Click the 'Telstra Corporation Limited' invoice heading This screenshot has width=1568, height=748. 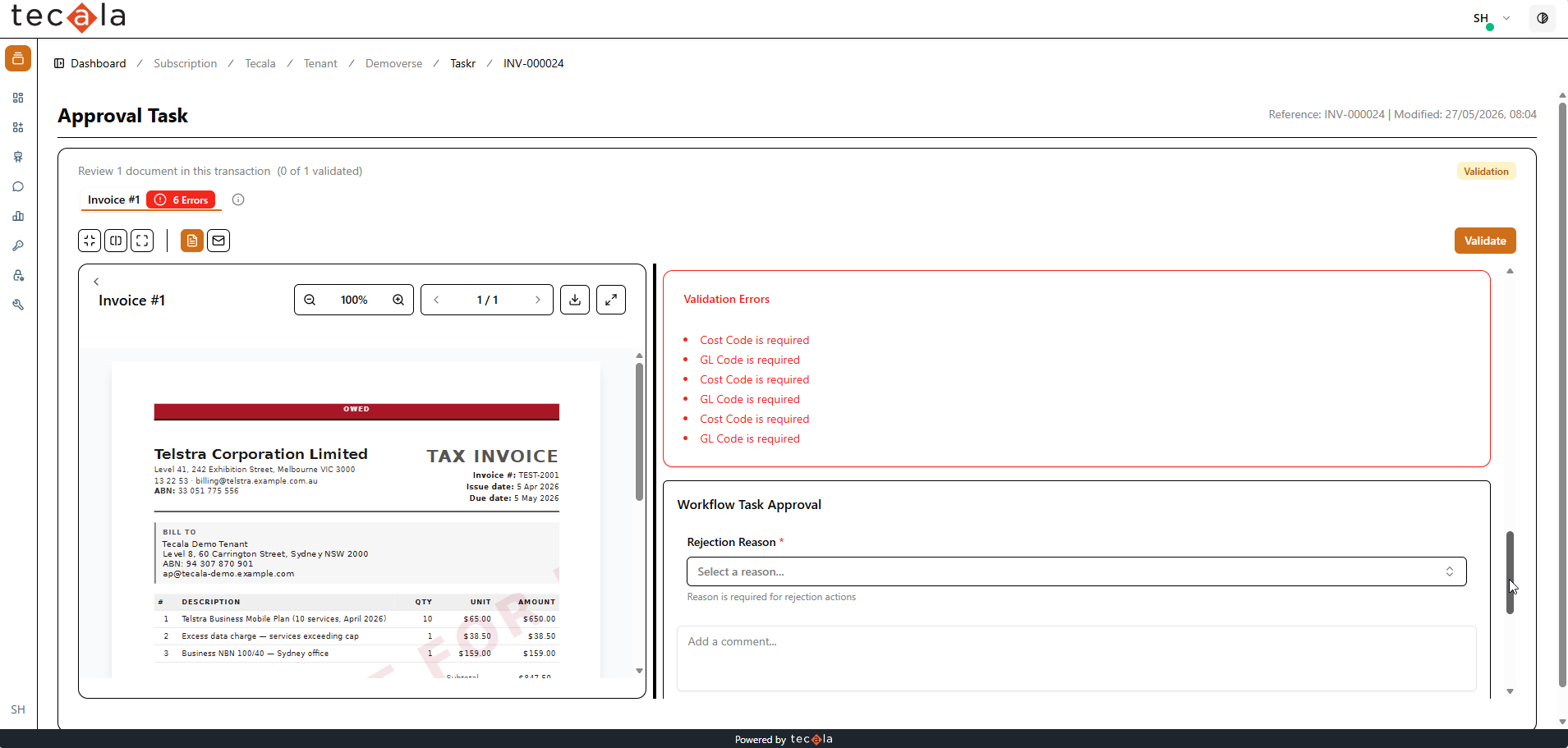click(x=261, y=454)
